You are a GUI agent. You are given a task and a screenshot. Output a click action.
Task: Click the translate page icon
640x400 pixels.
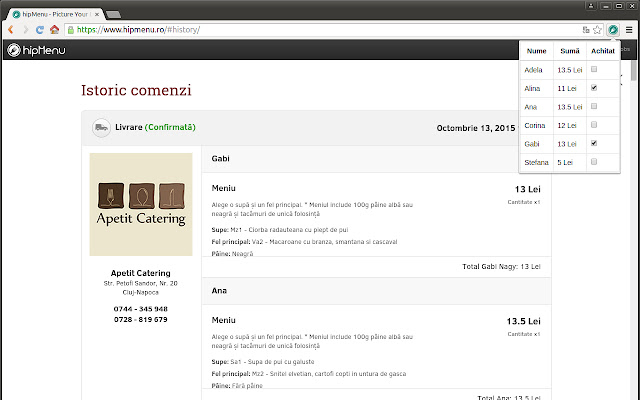pos(586,29)
